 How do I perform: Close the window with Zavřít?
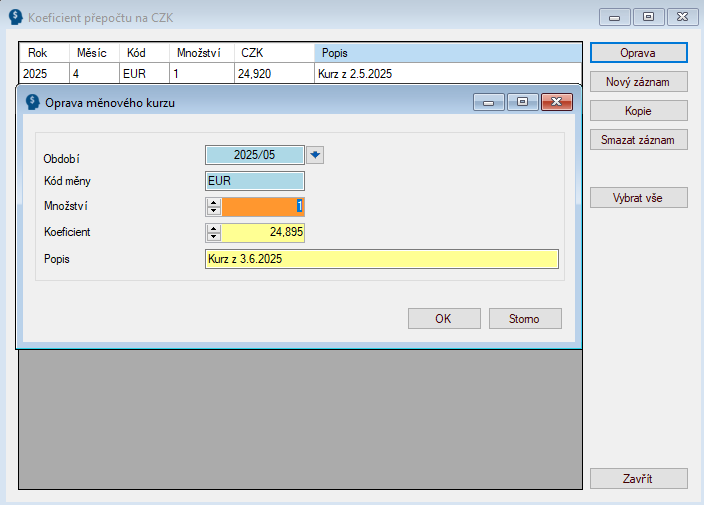click(x=638, y=479)
